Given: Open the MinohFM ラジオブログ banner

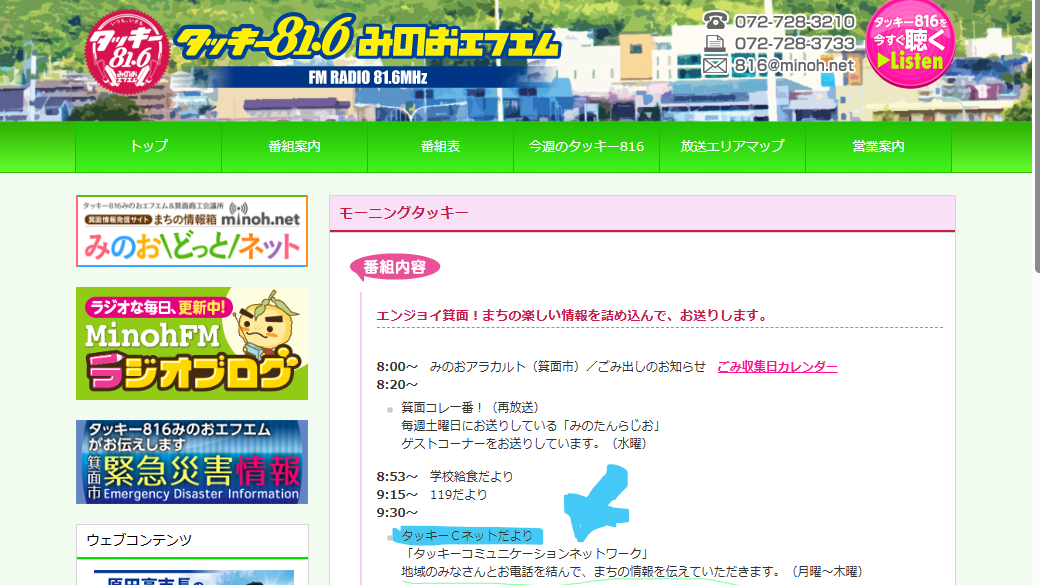Looking at the screenshot, I should (192, 344).
